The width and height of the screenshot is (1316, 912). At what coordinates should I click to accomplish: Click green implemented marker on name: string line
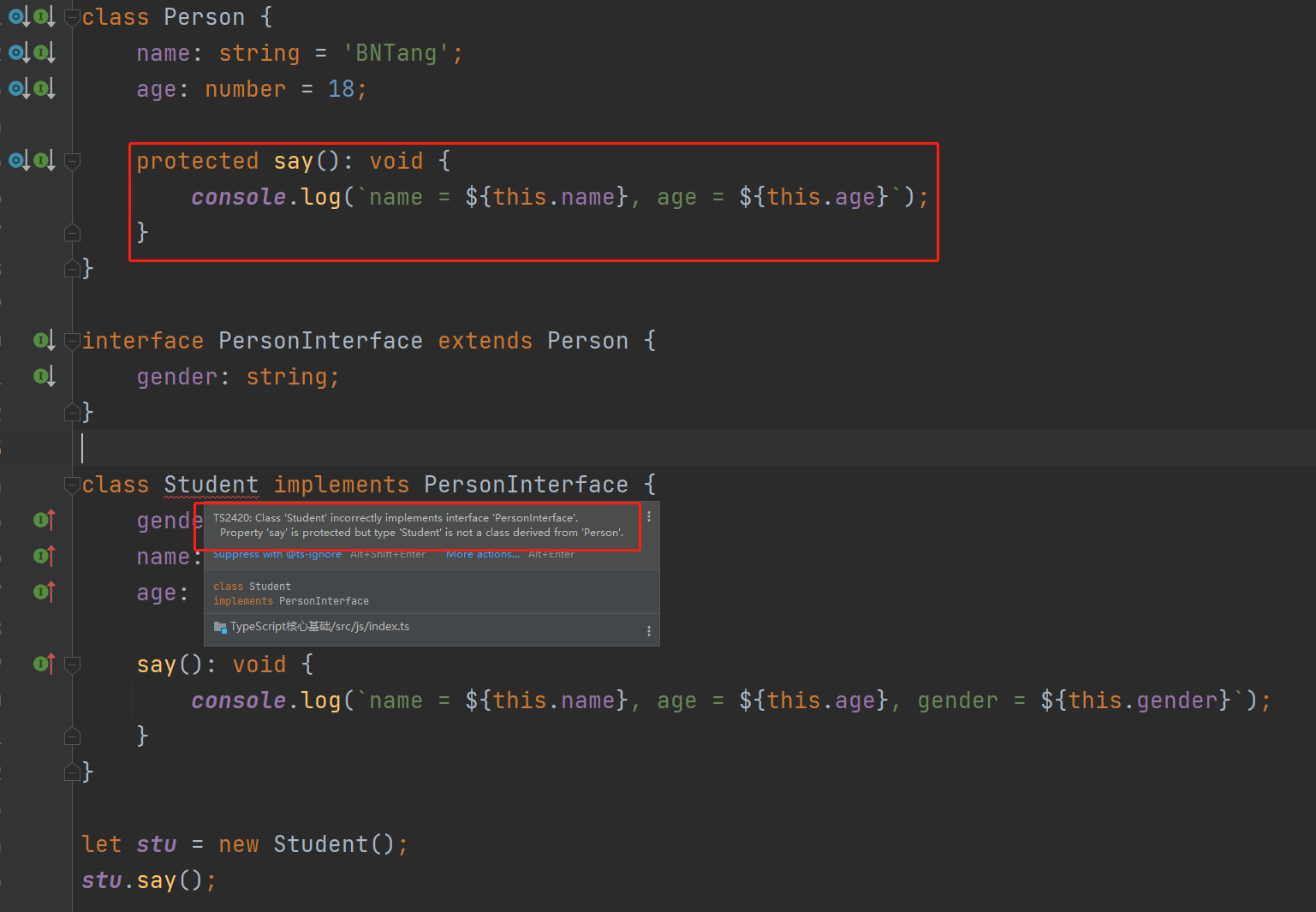[45, 52]
